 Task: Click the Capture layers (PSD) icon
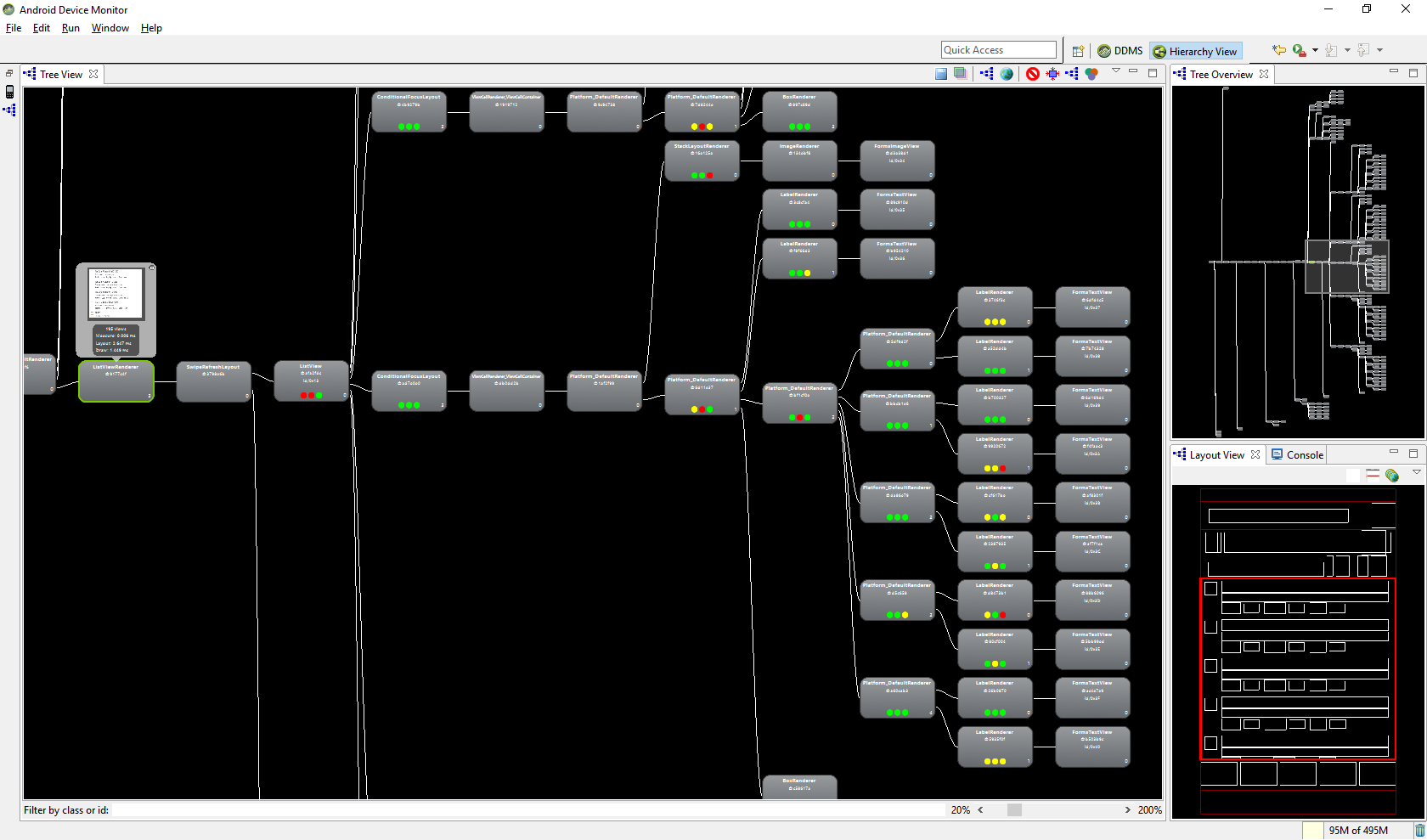click(x=960, y=74)
